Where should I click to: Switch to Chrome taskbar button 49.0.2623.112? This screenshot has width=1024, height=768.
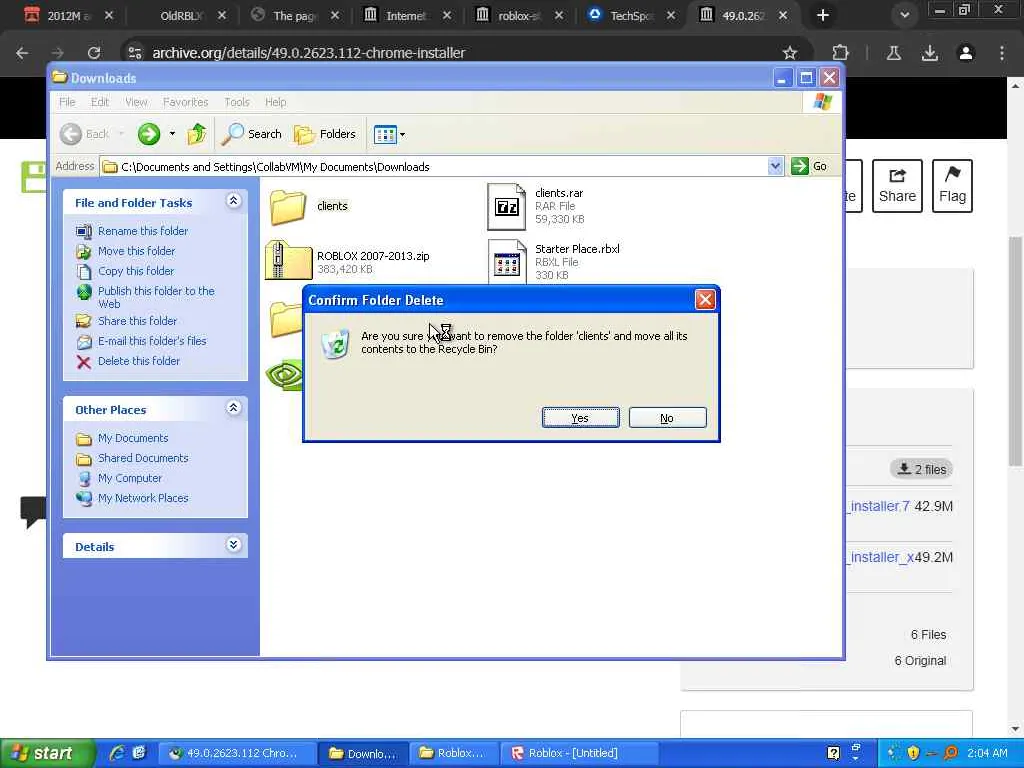pos(238,753)
